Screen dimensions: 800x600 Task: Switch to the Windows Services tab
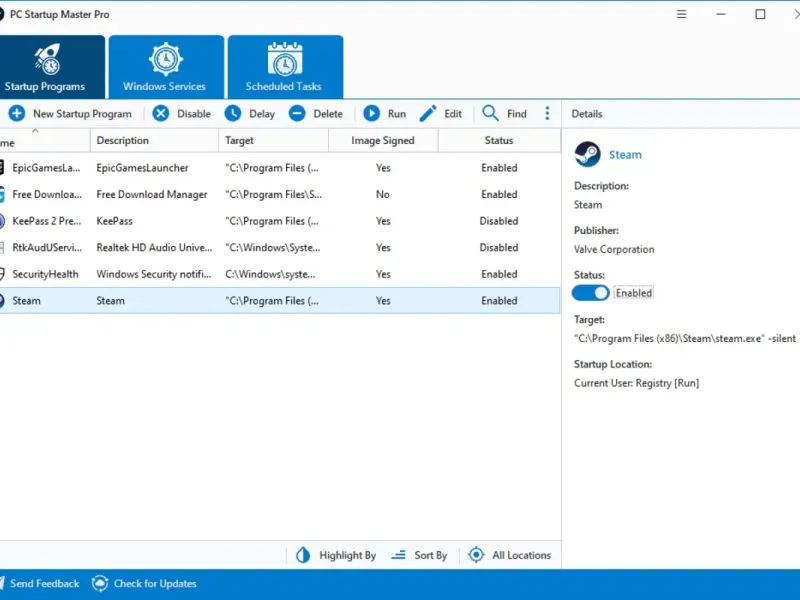[x=165, y=68]
